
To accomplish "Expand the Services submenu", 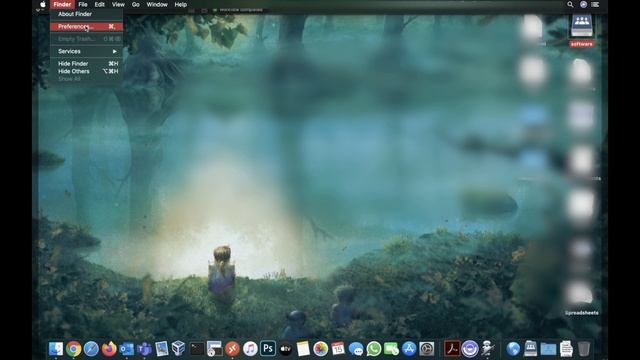I will 86,51.
